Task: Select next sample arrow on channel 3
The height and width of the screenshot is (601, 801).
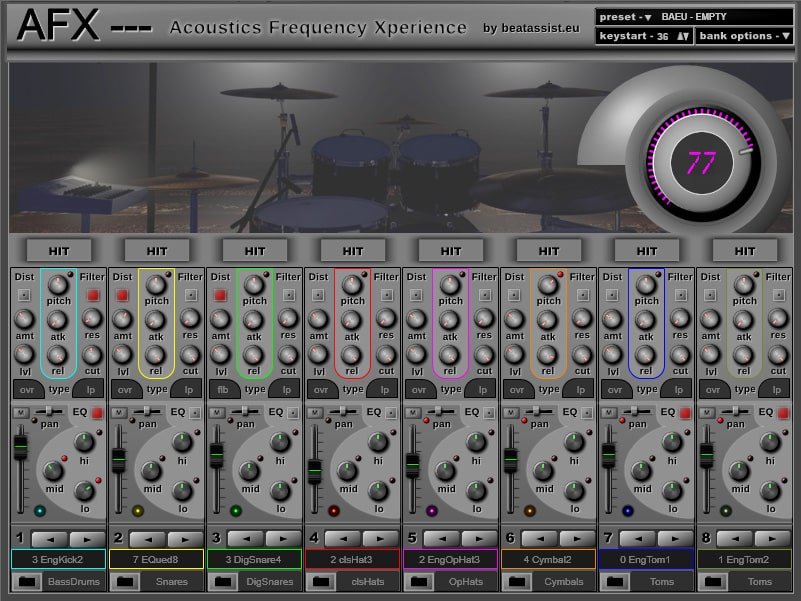Action: pos(283,539)
